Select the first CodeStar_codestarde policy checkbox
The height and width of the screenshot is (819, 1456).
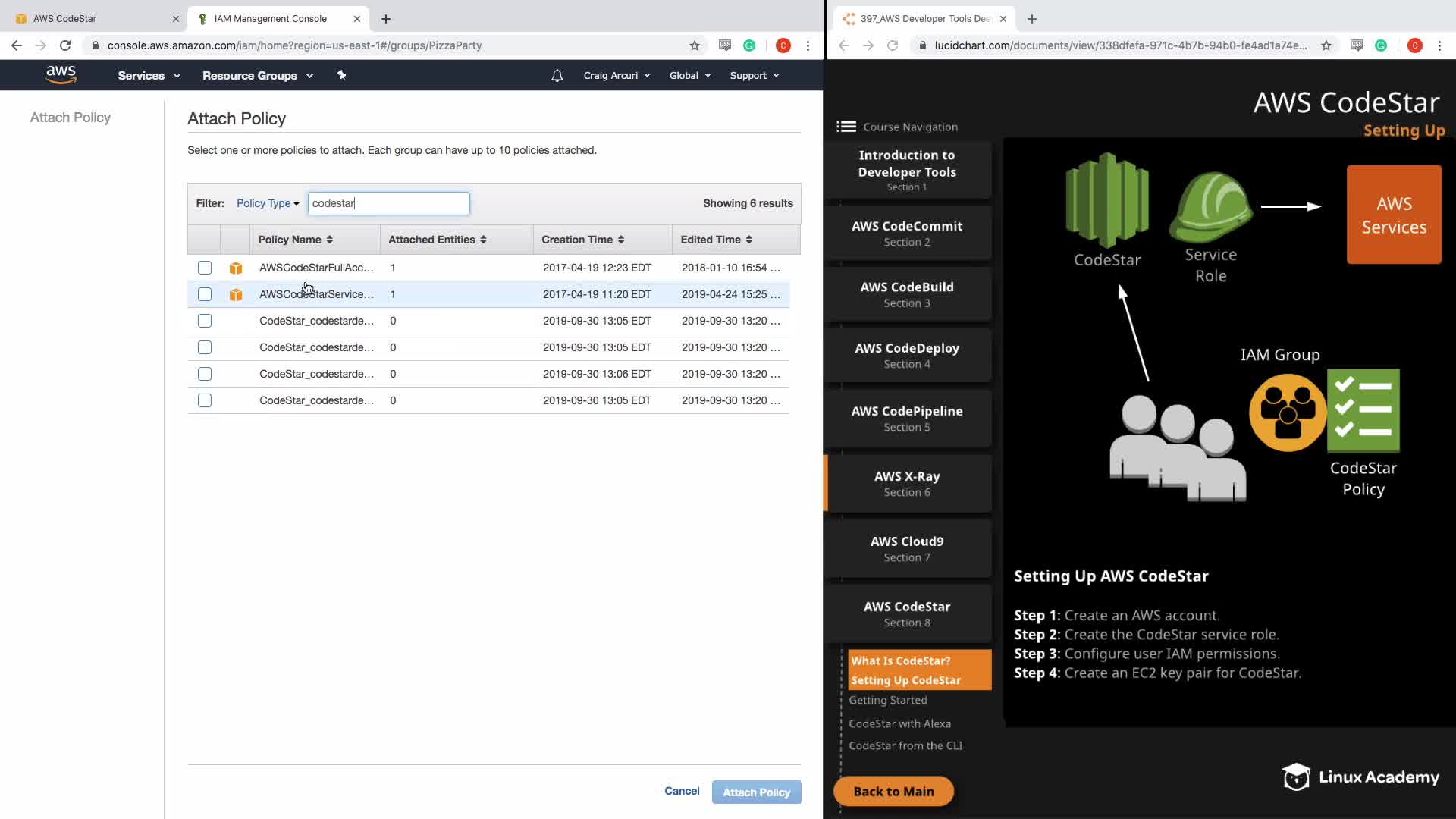click(205, 321)
